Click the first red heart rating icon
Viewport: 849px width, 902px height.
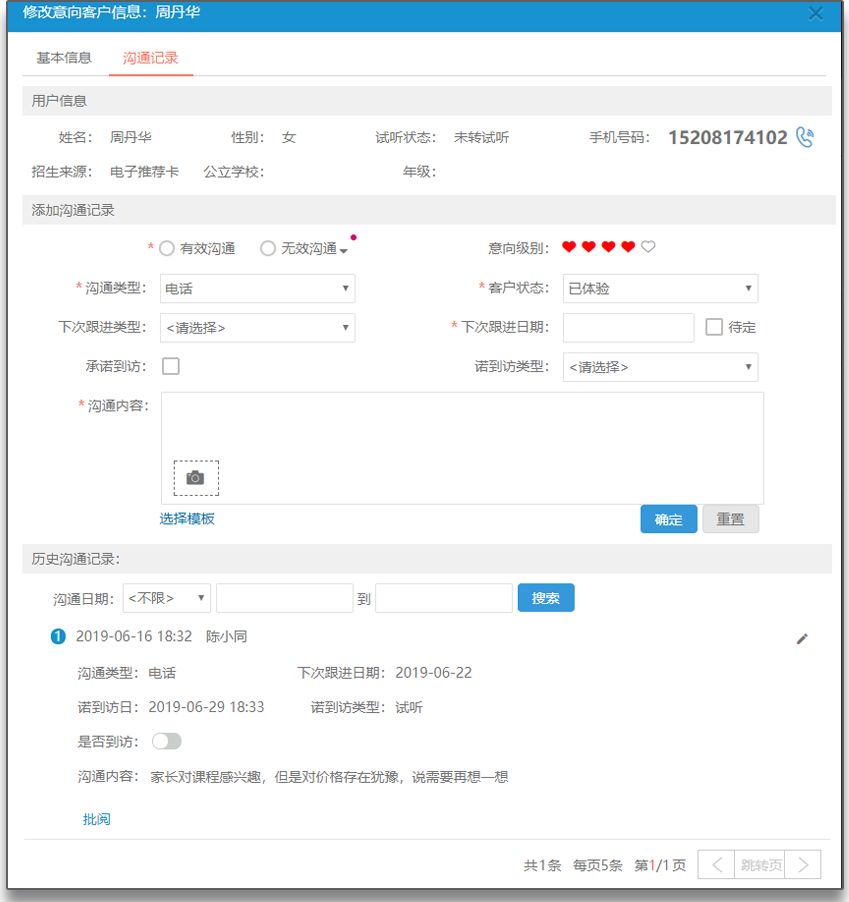569,247
